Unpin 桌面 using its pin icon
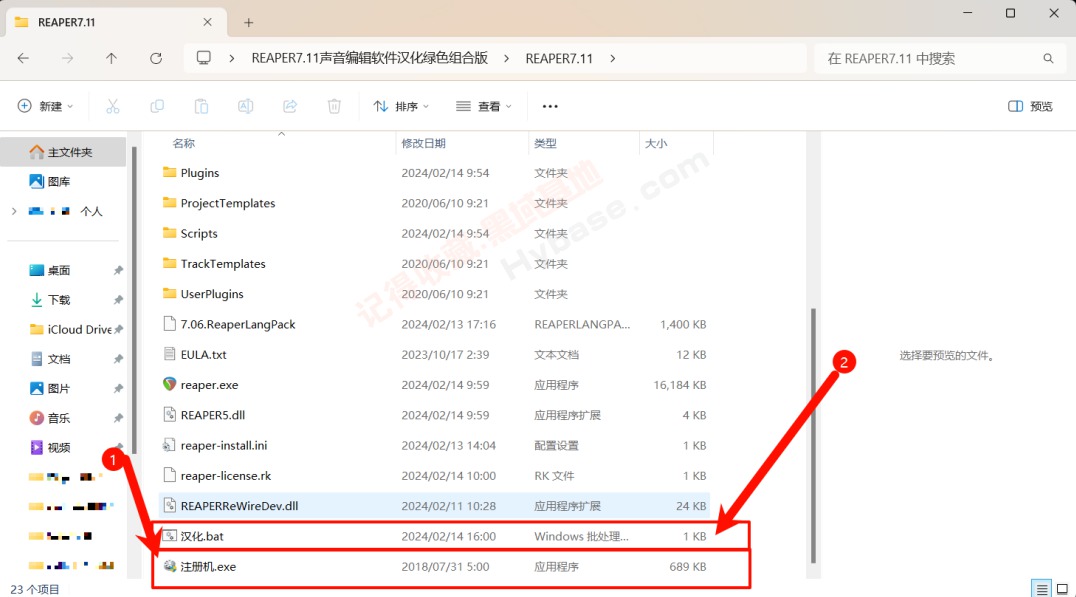The height and width of the screenshot is (597, 1076). click(118, 270)
